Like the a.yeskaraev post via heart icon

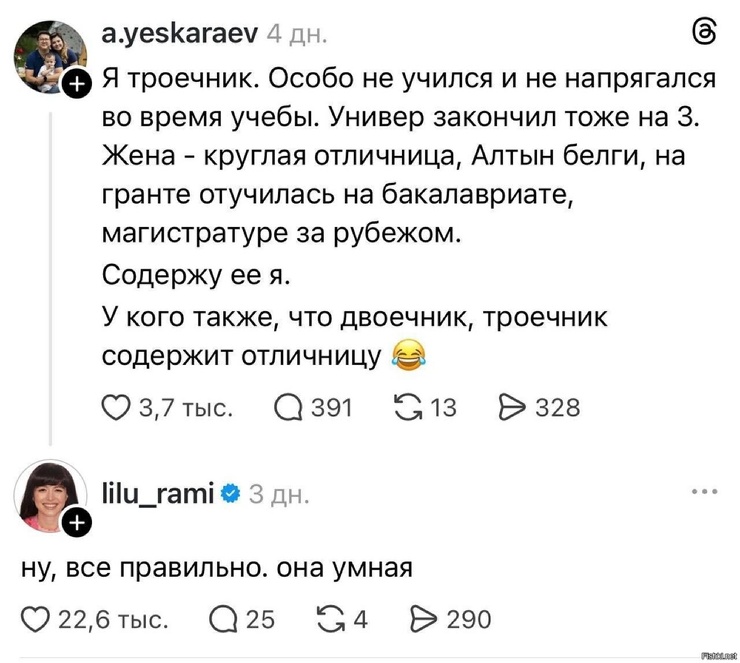tap(118, 407)
